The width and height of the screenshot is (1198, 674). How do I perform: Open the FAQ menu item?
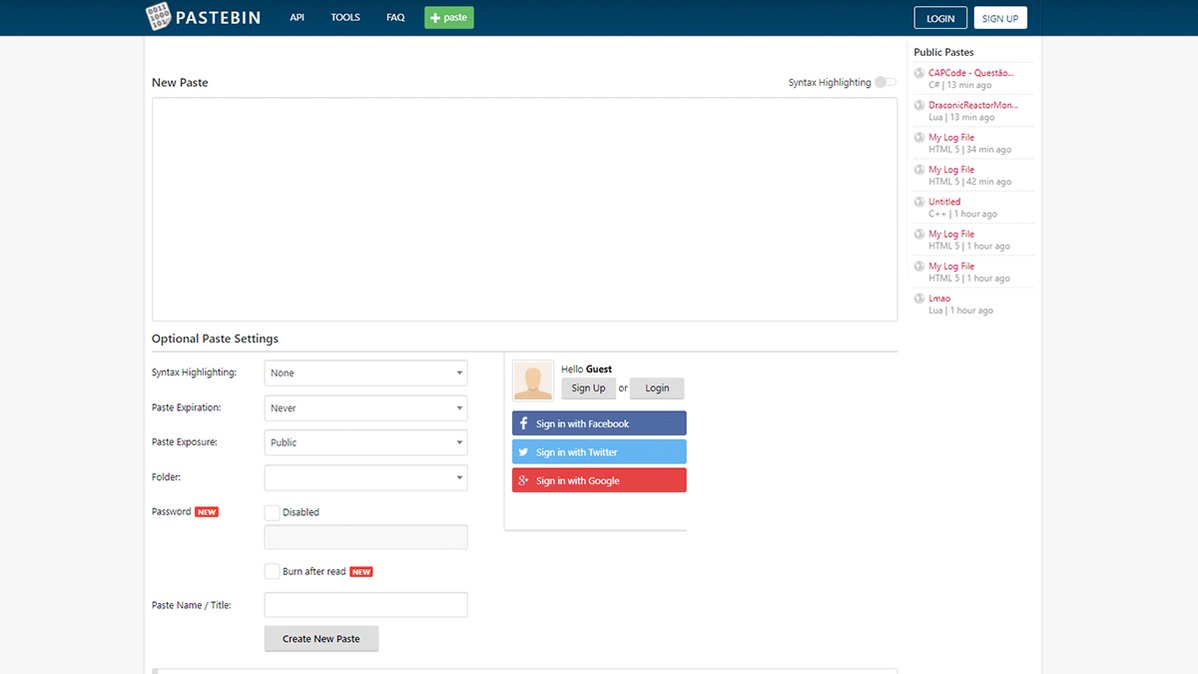395,18
